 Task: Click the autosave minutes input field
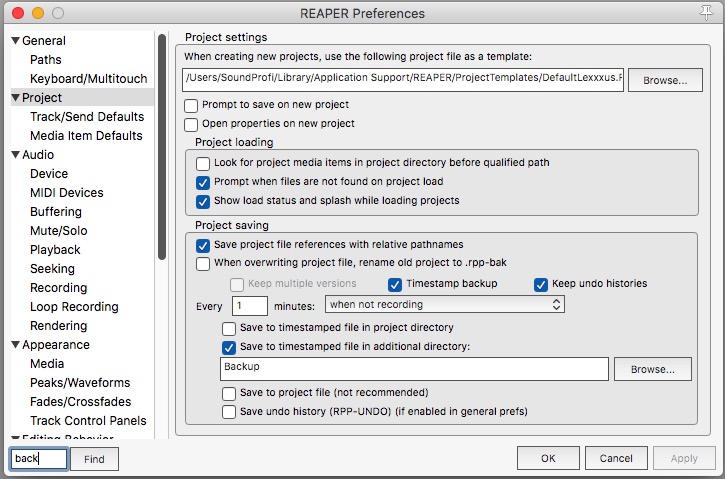click(250, 305)
